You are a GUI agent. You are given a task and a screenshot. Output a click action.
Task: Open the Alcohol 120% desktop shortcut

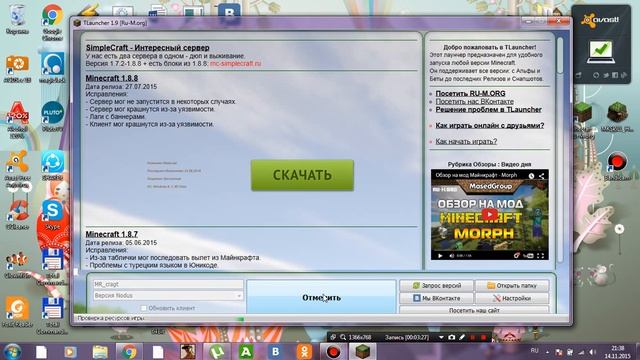[17, 118]
